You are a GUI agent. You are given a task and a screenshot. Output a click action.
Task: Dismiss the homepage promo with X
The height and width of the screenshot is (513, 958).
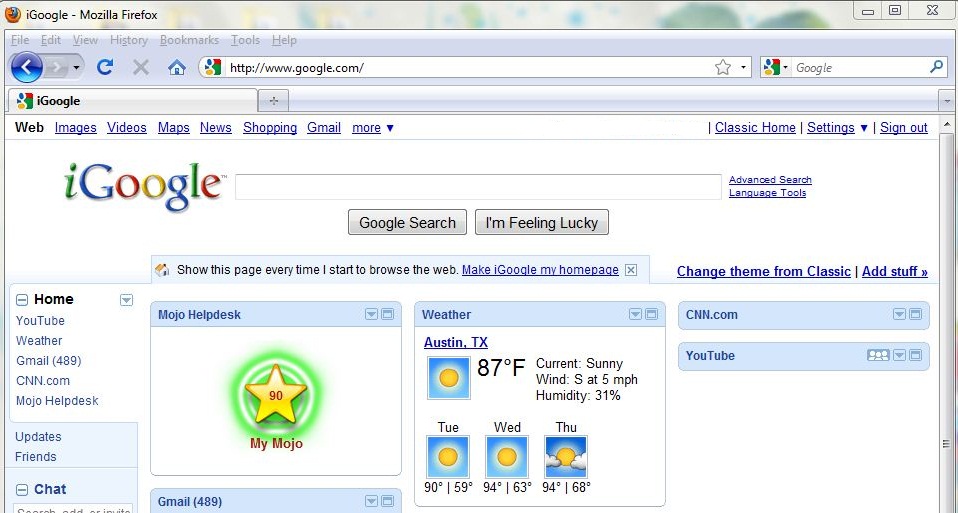point(631,270)
